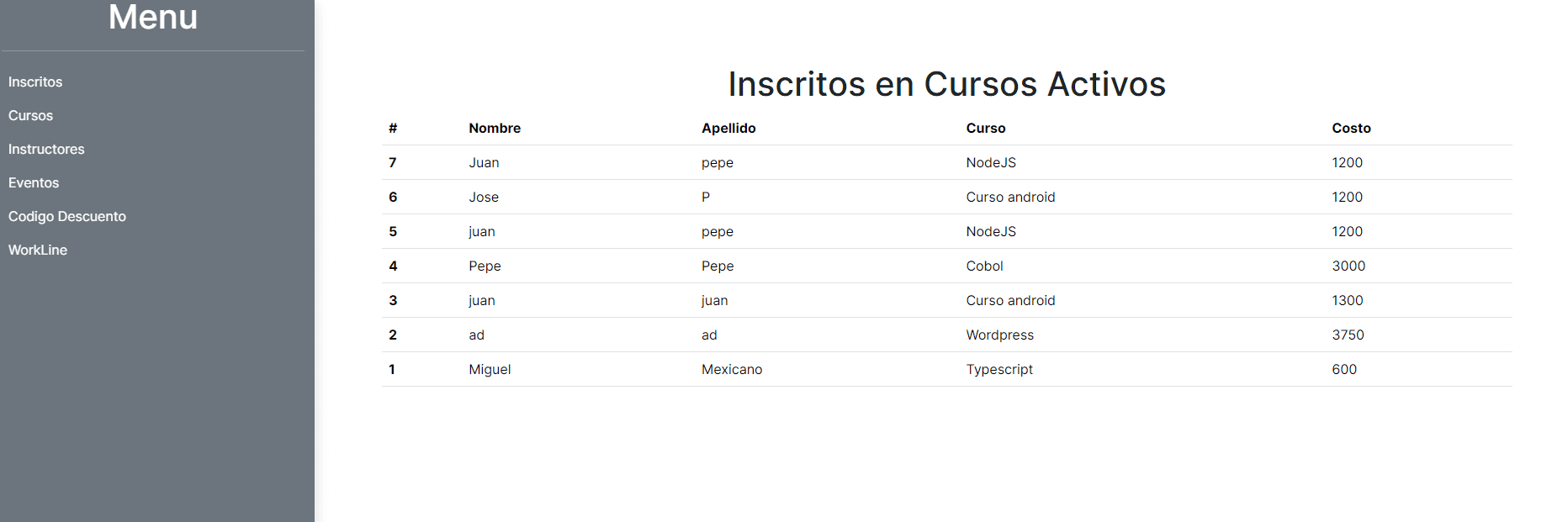The image size is (1568, 522).
Task: Open Juan enrolled in NodeJS
Action: pos(484,162)
